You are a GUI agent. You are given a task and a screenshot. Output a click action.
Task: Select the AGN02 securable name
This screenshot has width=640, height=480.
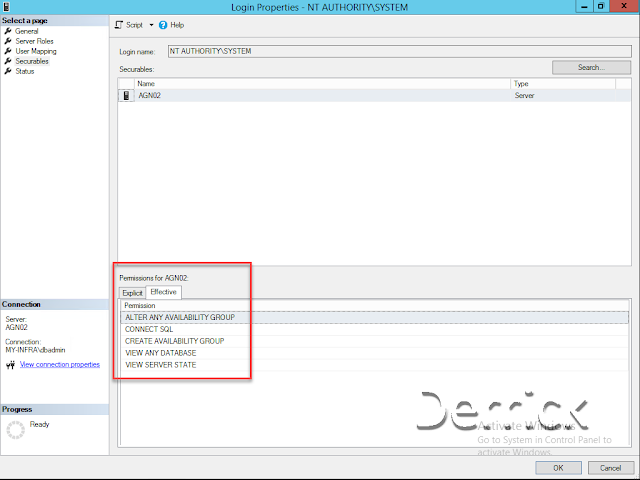[149, 96]
